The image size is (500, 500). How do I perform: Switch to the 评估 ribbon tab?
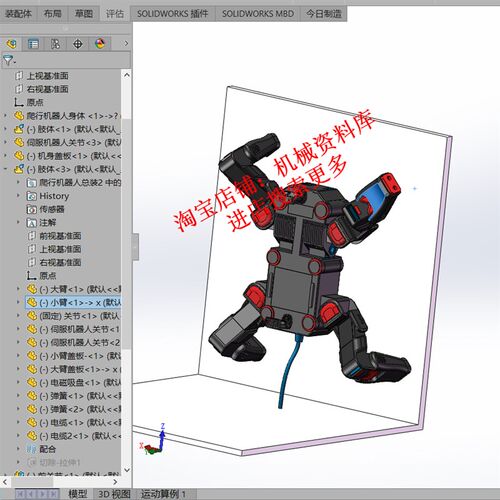[x=115, y=14]
